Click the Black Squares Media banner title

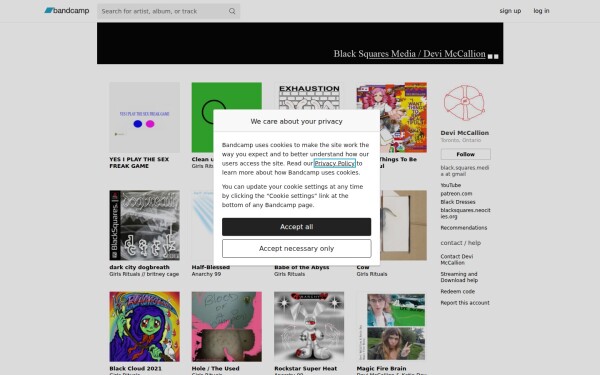[x=409, y=54]
